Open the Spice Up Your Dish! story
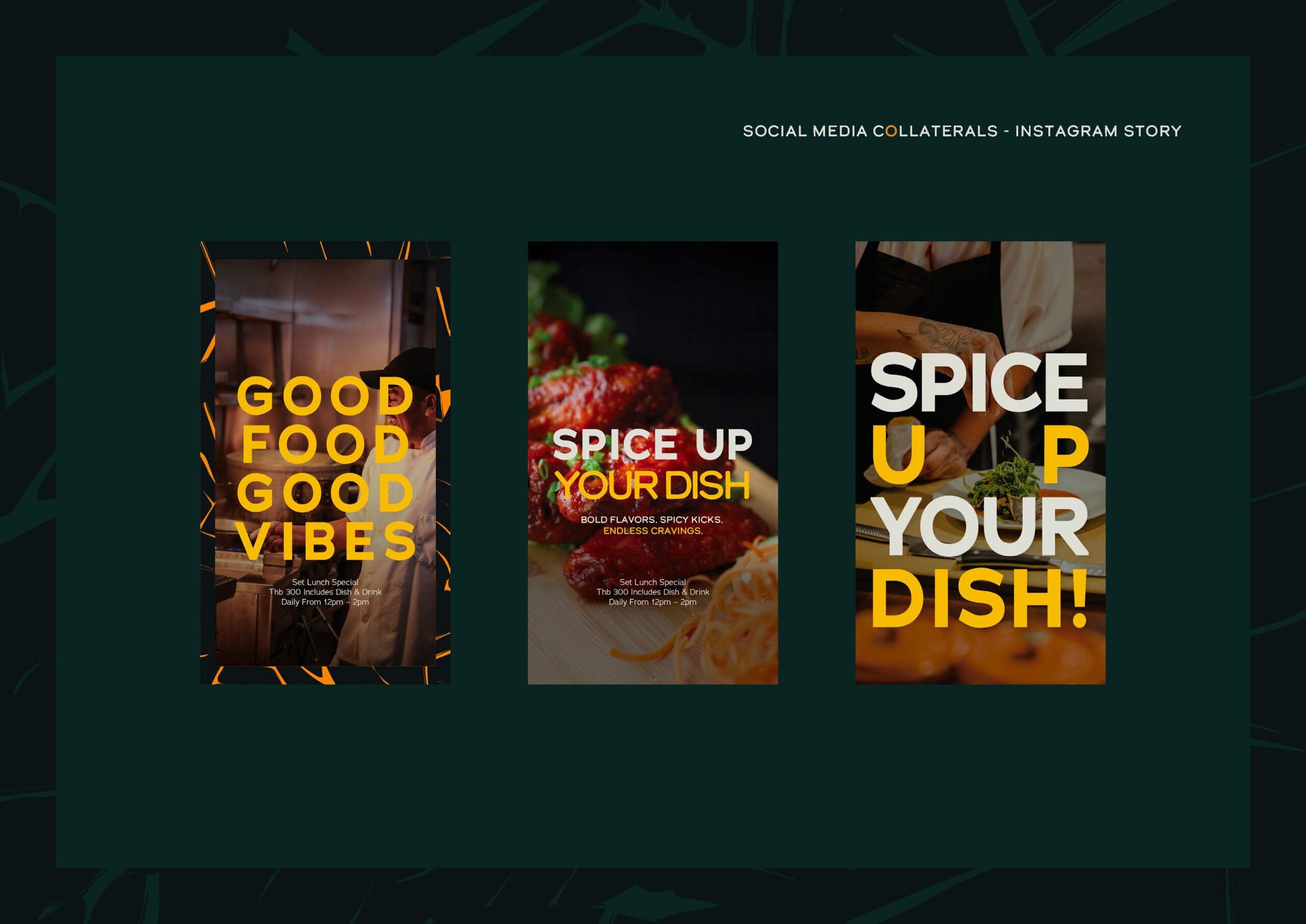The image size is (1306, 924). pos(980,463)
